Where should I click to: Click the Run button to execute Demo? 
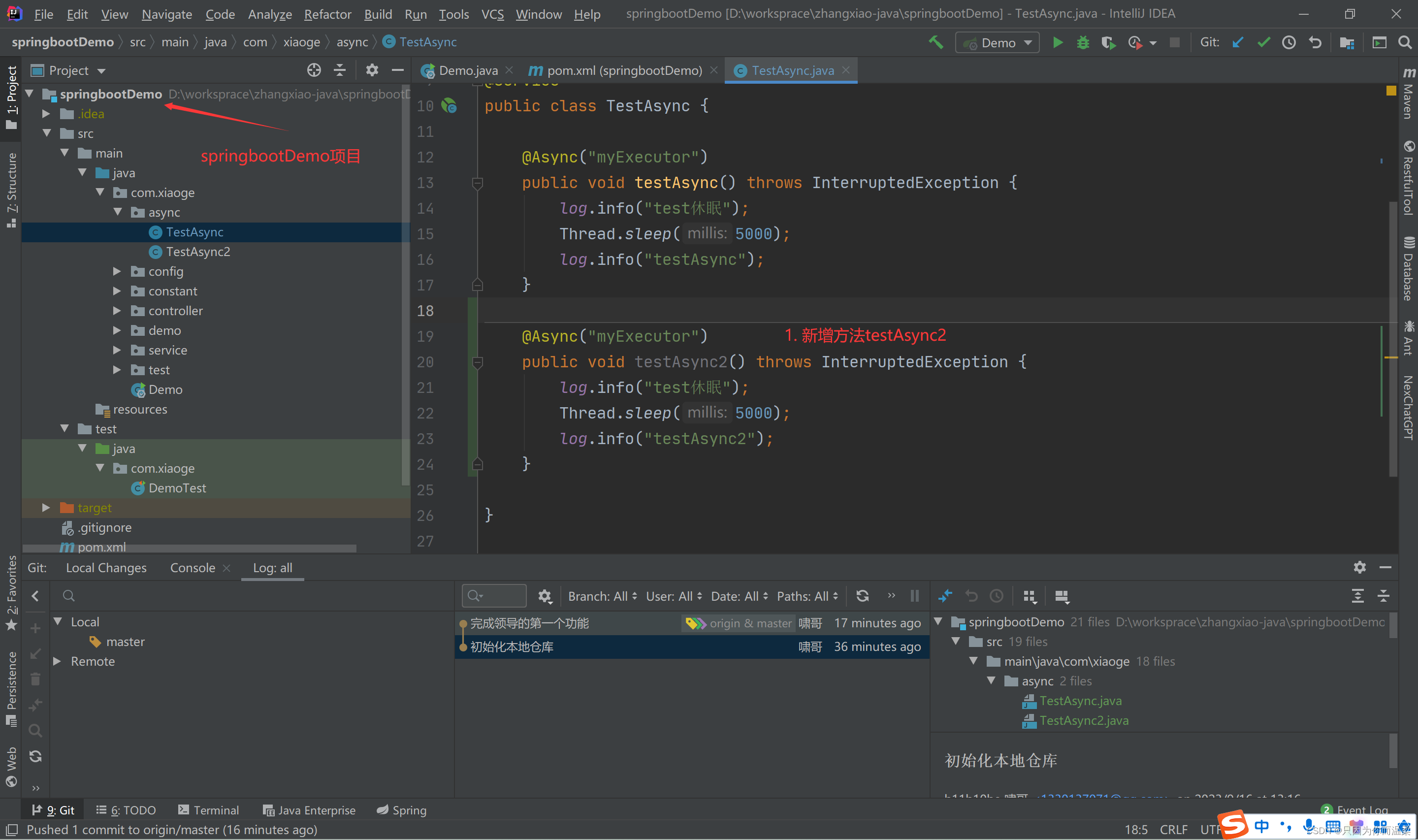(x=1058, y=42)
